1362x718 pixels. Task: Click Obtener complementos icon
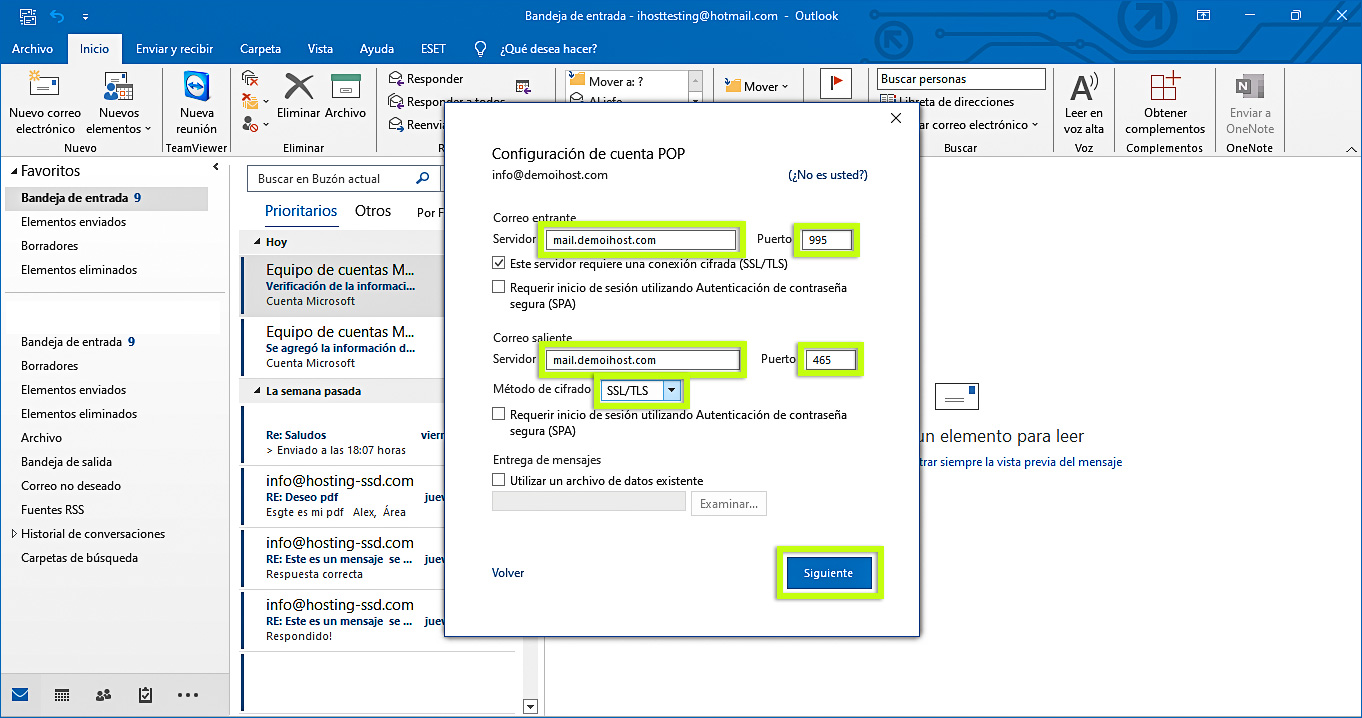coord(1165,87)
